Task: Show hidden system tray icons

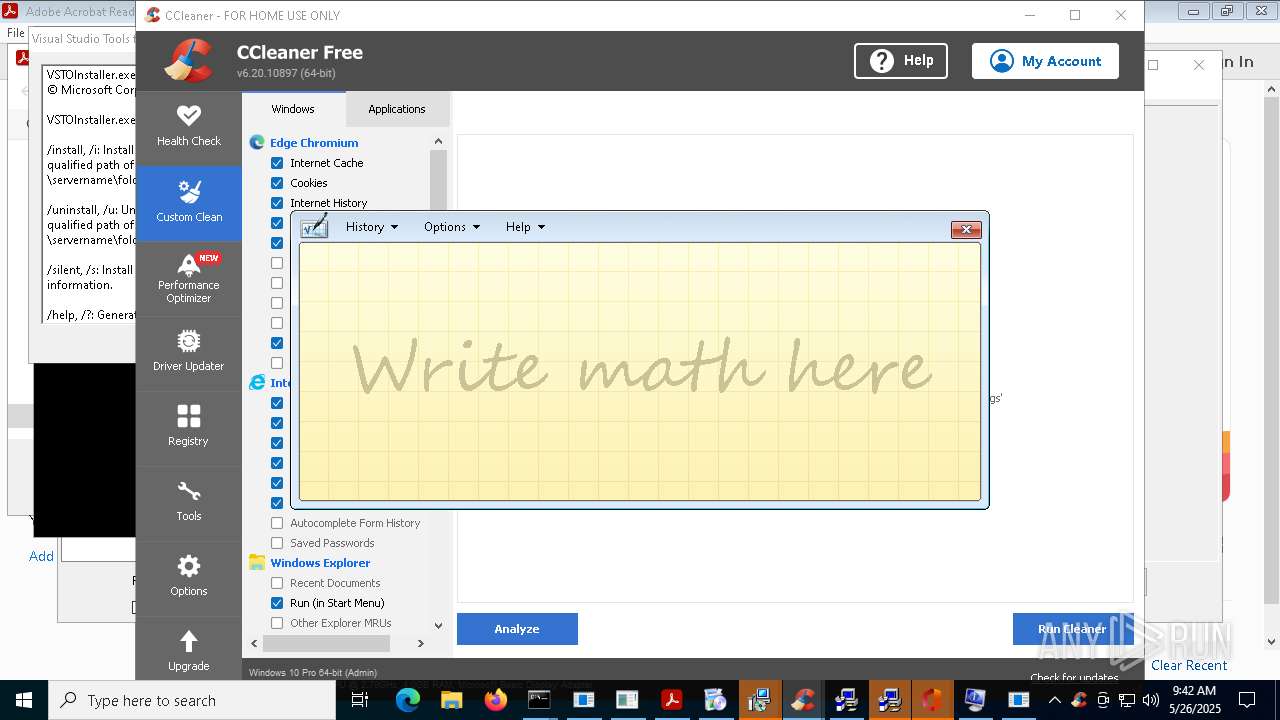Action: click(1054, 700)
